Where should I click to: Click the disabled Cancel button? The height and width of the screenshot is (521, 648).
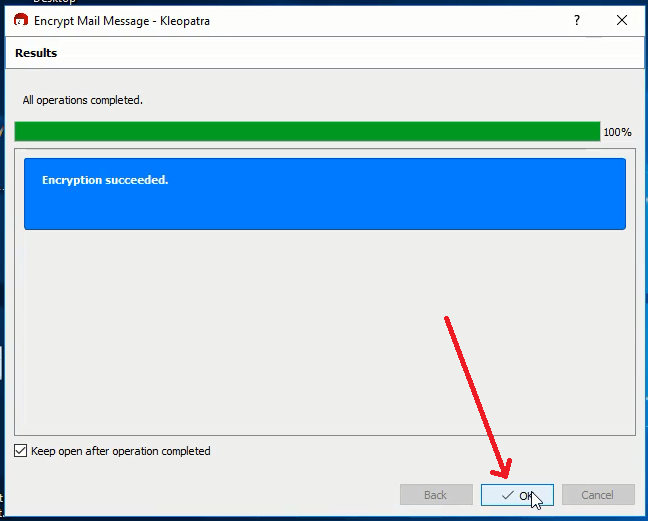[x=598, y=495]
